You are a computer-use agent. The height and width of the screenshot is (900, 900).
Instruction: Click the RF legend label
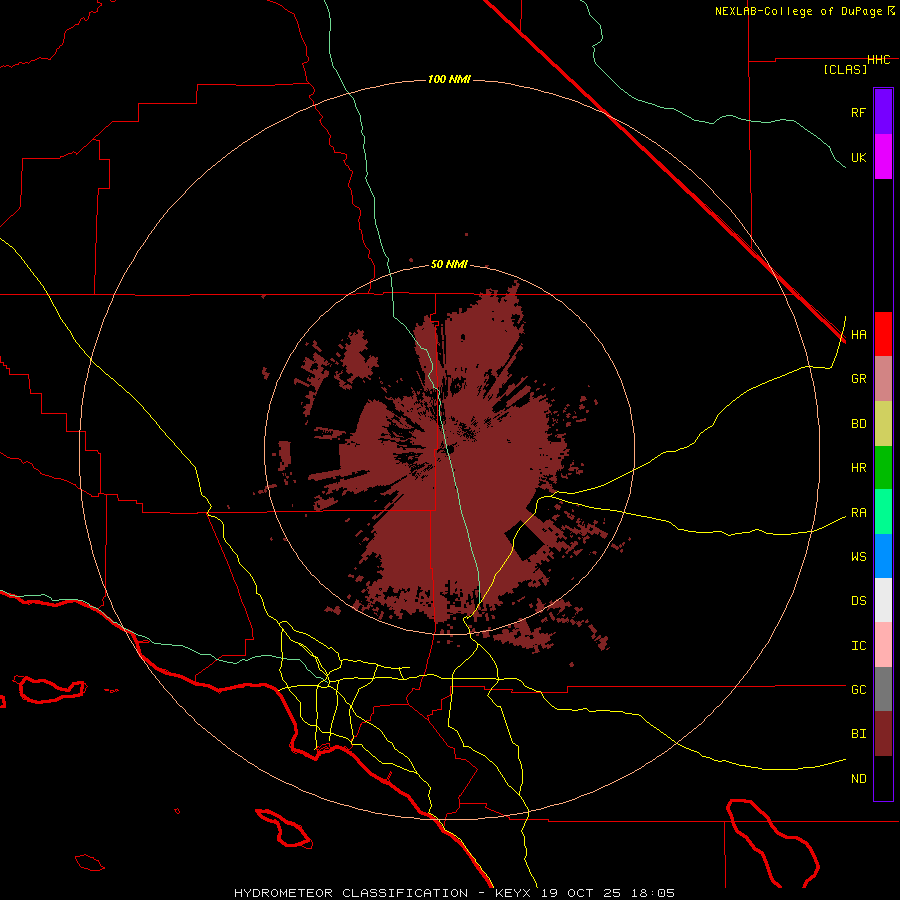(859, 112)
